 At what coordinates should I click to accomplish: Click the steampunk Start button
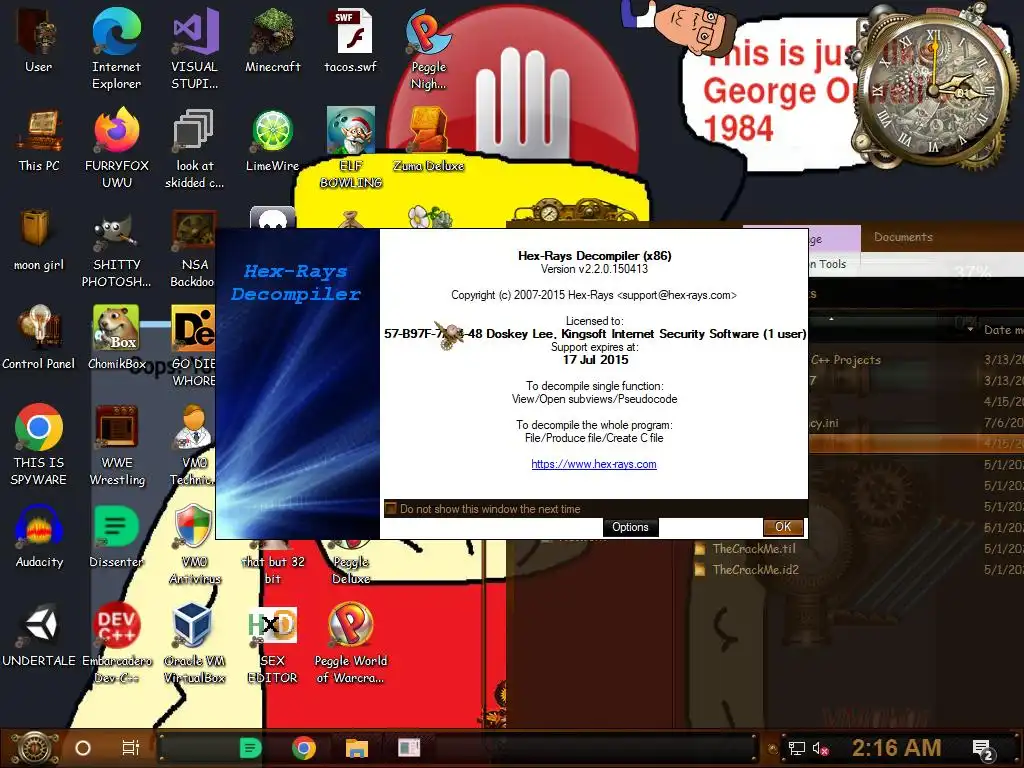35,748
